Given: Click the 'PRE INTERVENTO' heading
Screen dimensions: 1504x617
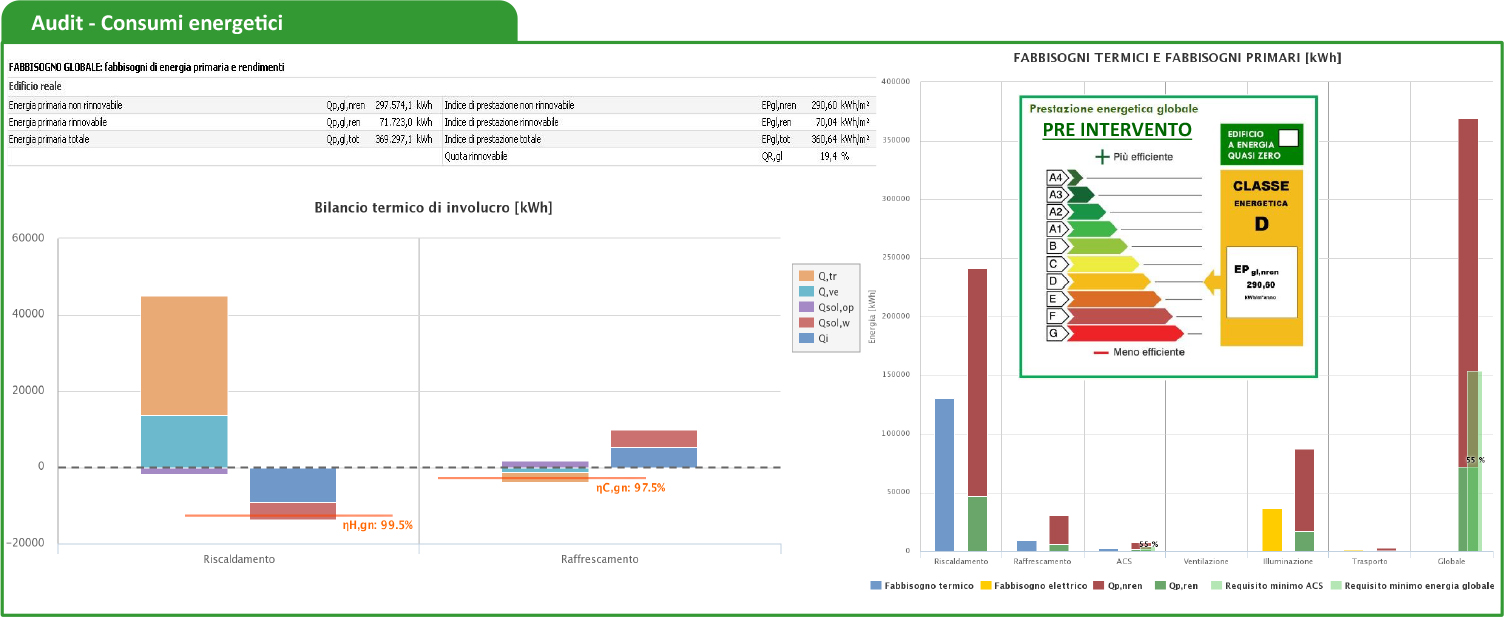Looking at the screenshot, I should (1117, 130).
